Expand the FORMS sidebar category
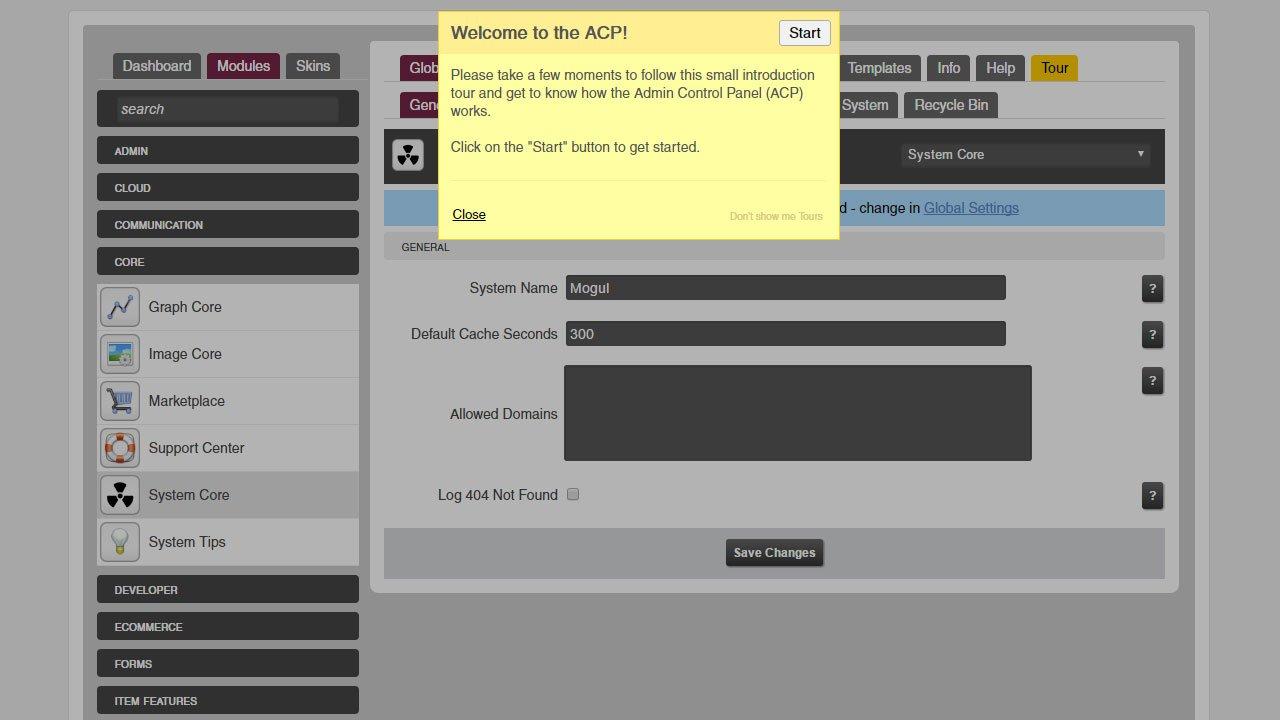The width and height of the screenshot is (1280, 720). click(x=228, y=664)
